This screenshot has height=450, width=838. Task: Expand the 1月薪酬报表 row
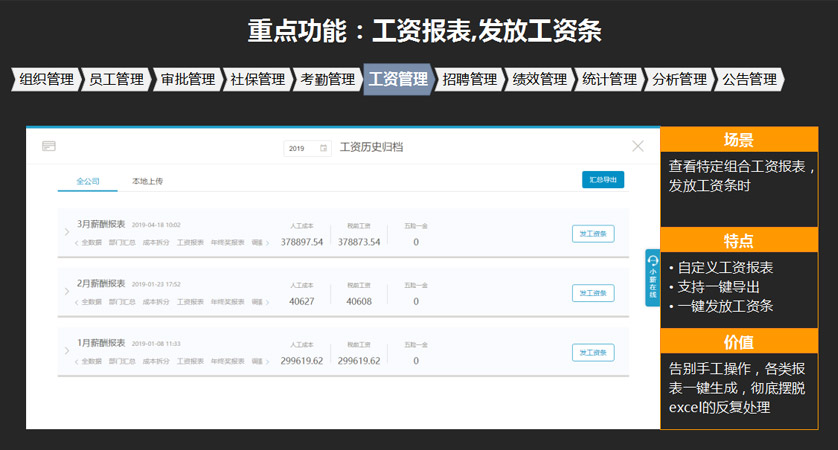[x=67, y=352]
